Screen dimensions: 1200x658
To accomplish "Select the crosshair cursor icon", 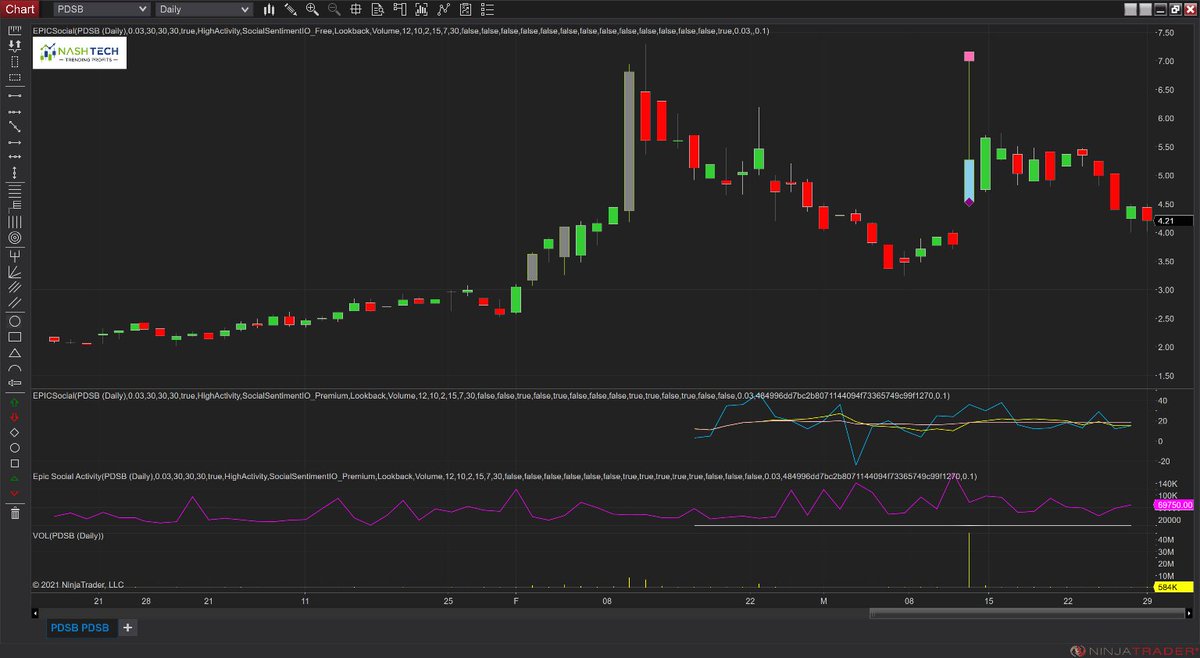I will tap(357, 9).
